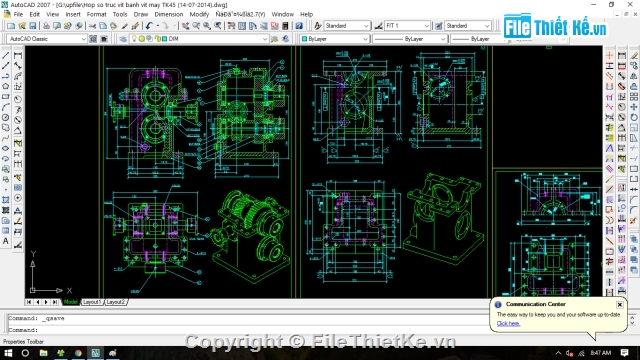Follow the Click here link in Communication Center
The width and height of the screenshot is (640, 360).
pyautogui.click(x=508, y=324)
